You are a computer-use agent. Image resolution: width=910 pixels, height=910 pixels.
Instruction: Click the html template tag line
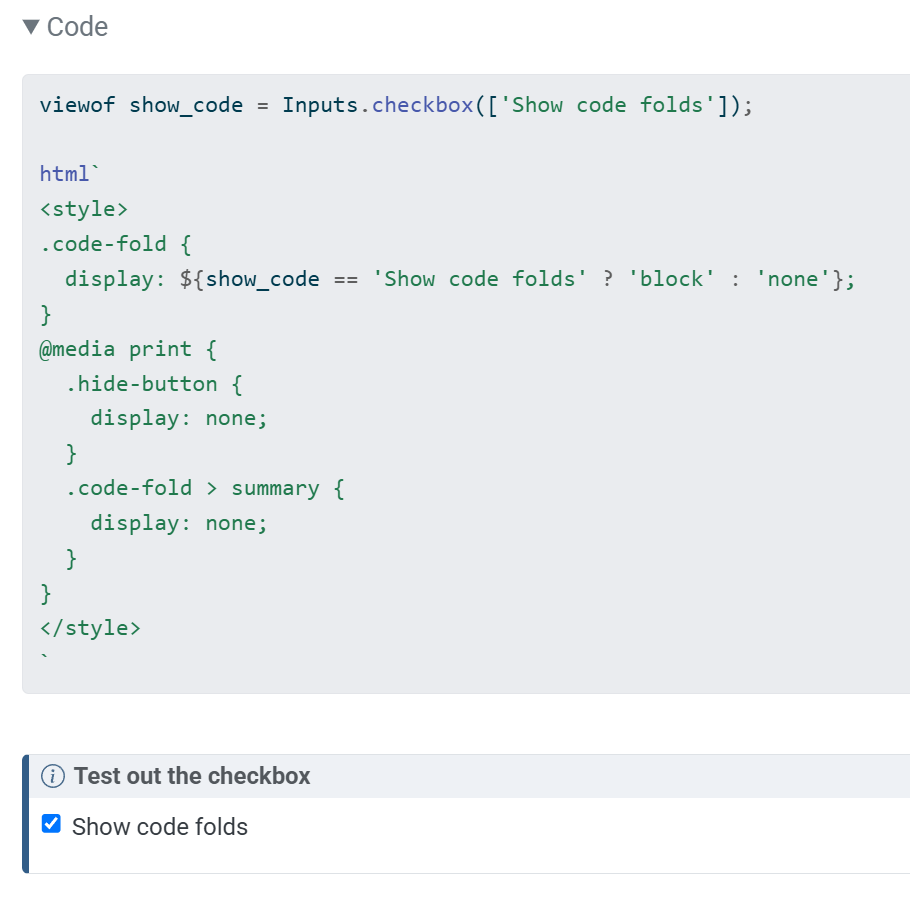tap(65, 174)
